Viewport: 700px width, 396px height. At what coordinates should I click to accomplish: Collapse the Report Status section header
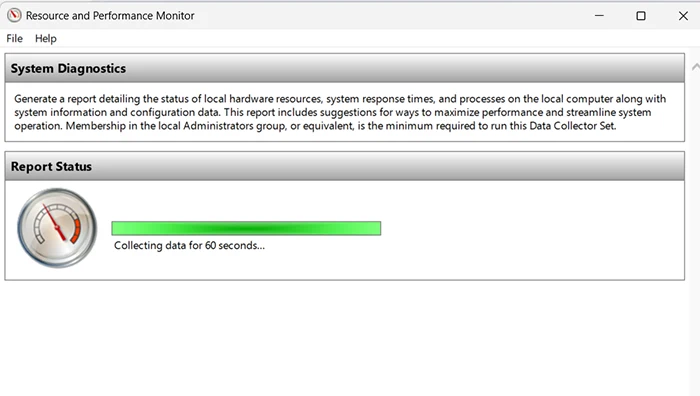(345, 166)
